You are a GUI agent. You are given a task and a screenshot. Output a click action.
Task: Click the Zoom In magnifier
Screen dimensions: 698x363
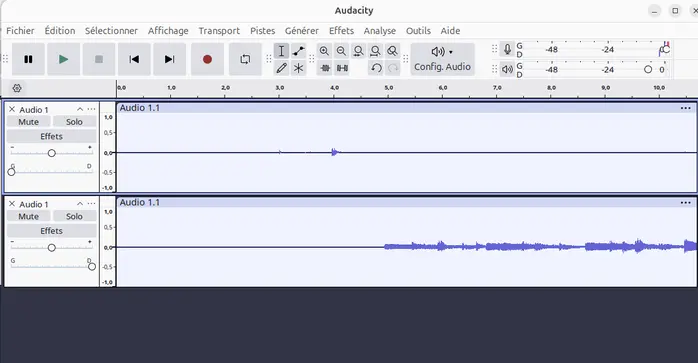[325, 51]
